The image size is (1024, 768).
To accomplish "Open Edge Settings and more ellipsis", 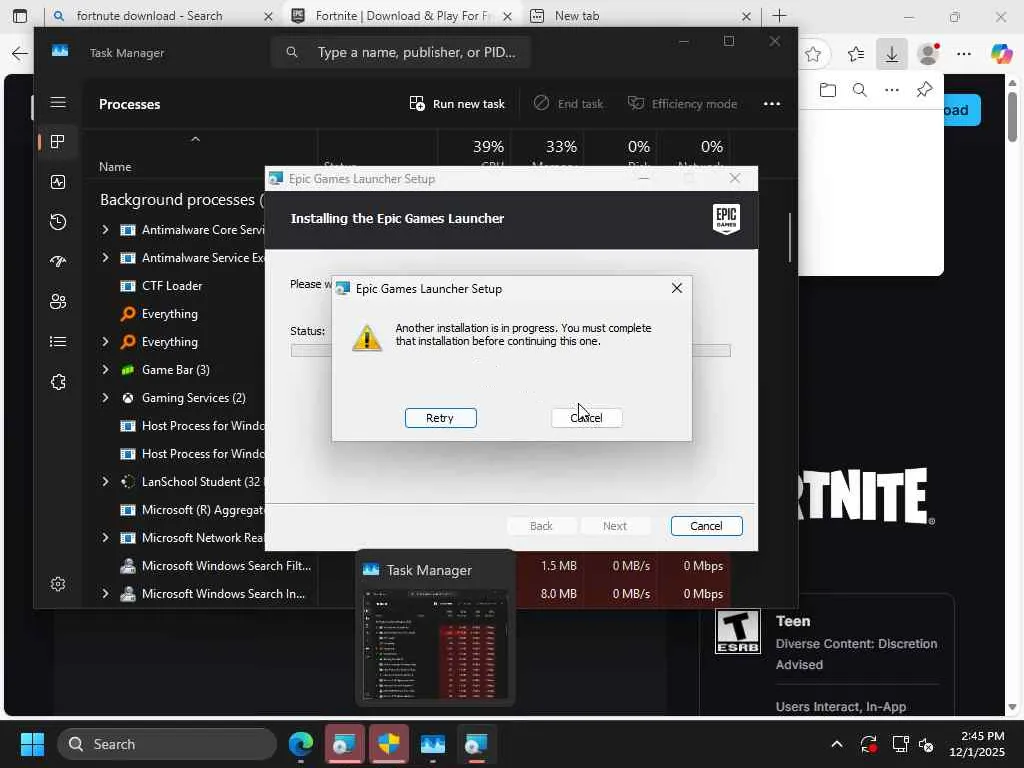I will tap(964, 54).
